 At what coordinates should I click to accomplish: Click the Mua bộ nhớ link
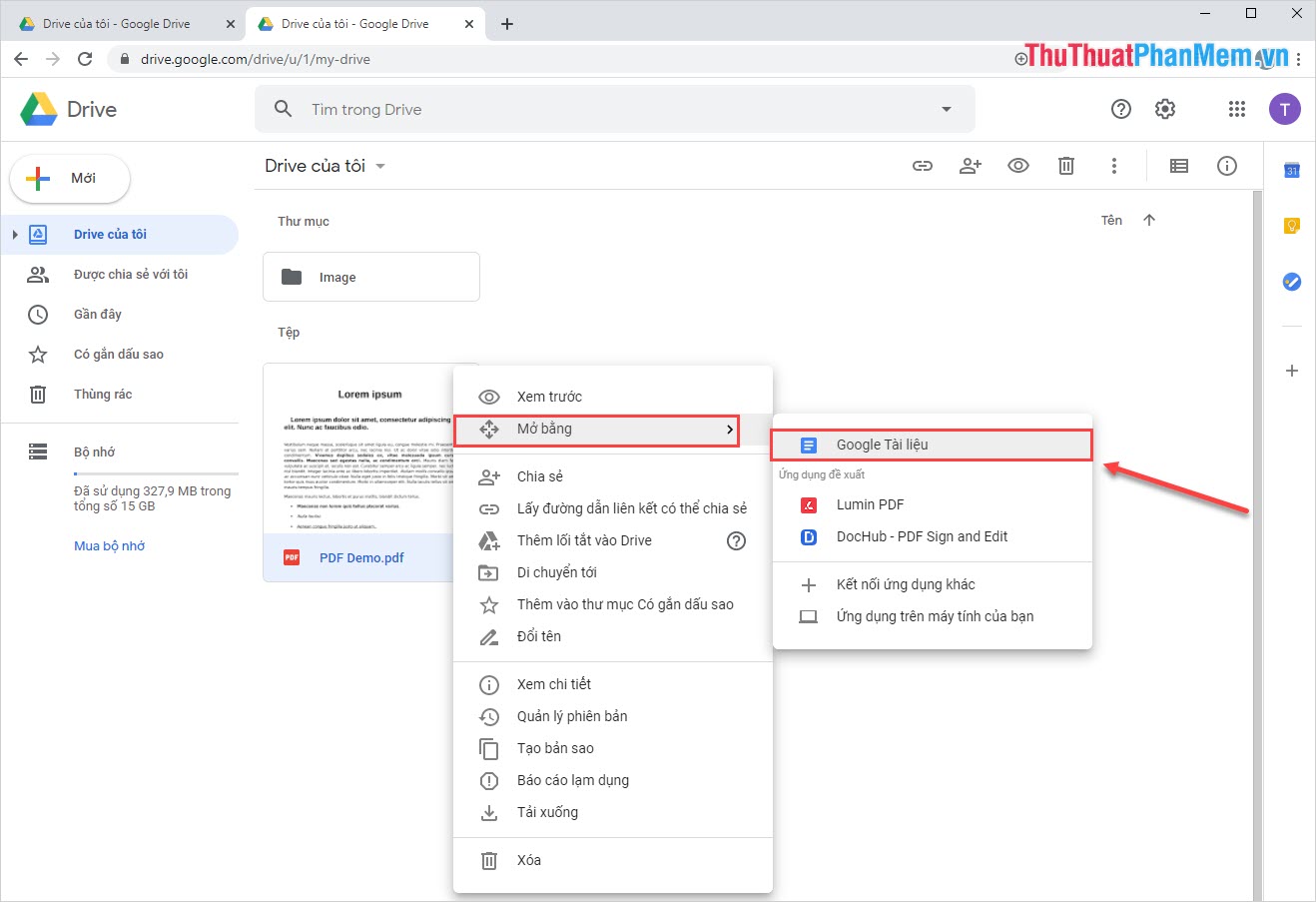tap(110, 546)
